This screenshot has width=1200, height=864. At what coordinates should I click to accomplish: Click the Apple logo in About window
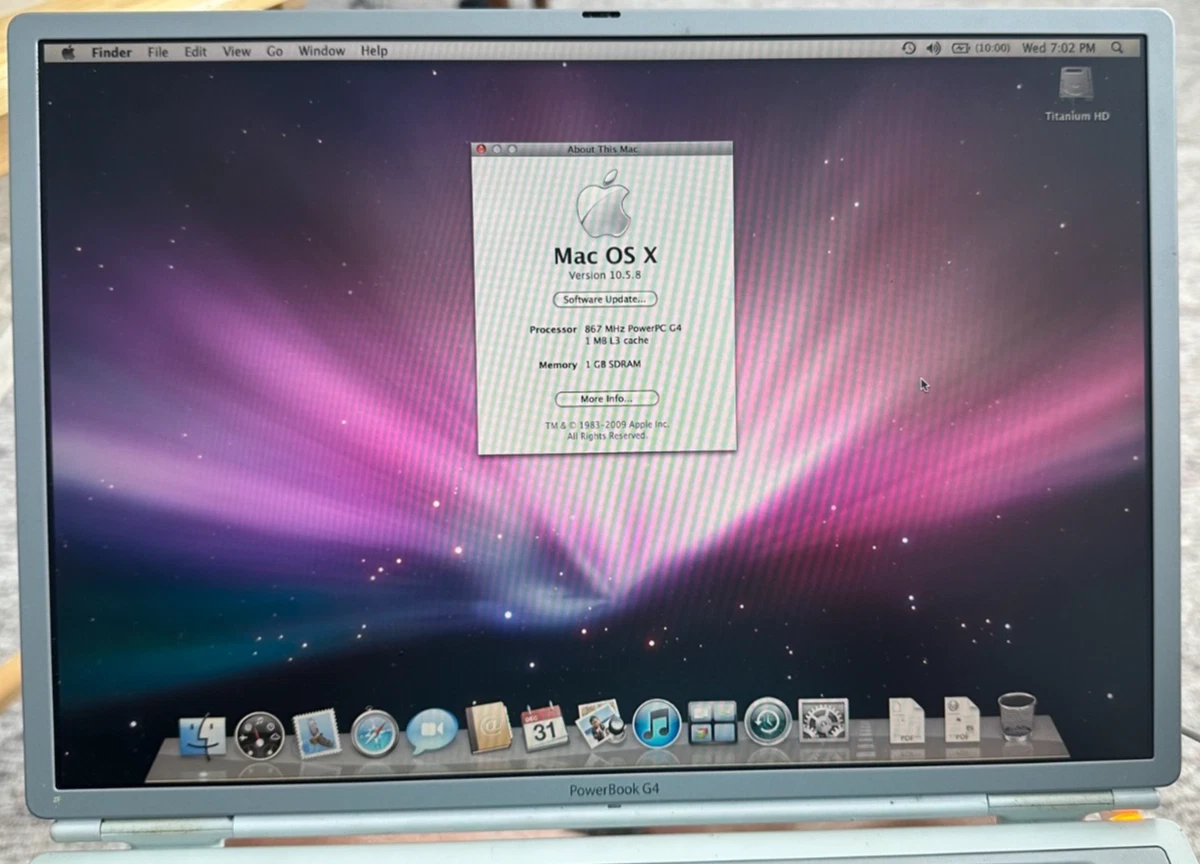tap(604, 203)
